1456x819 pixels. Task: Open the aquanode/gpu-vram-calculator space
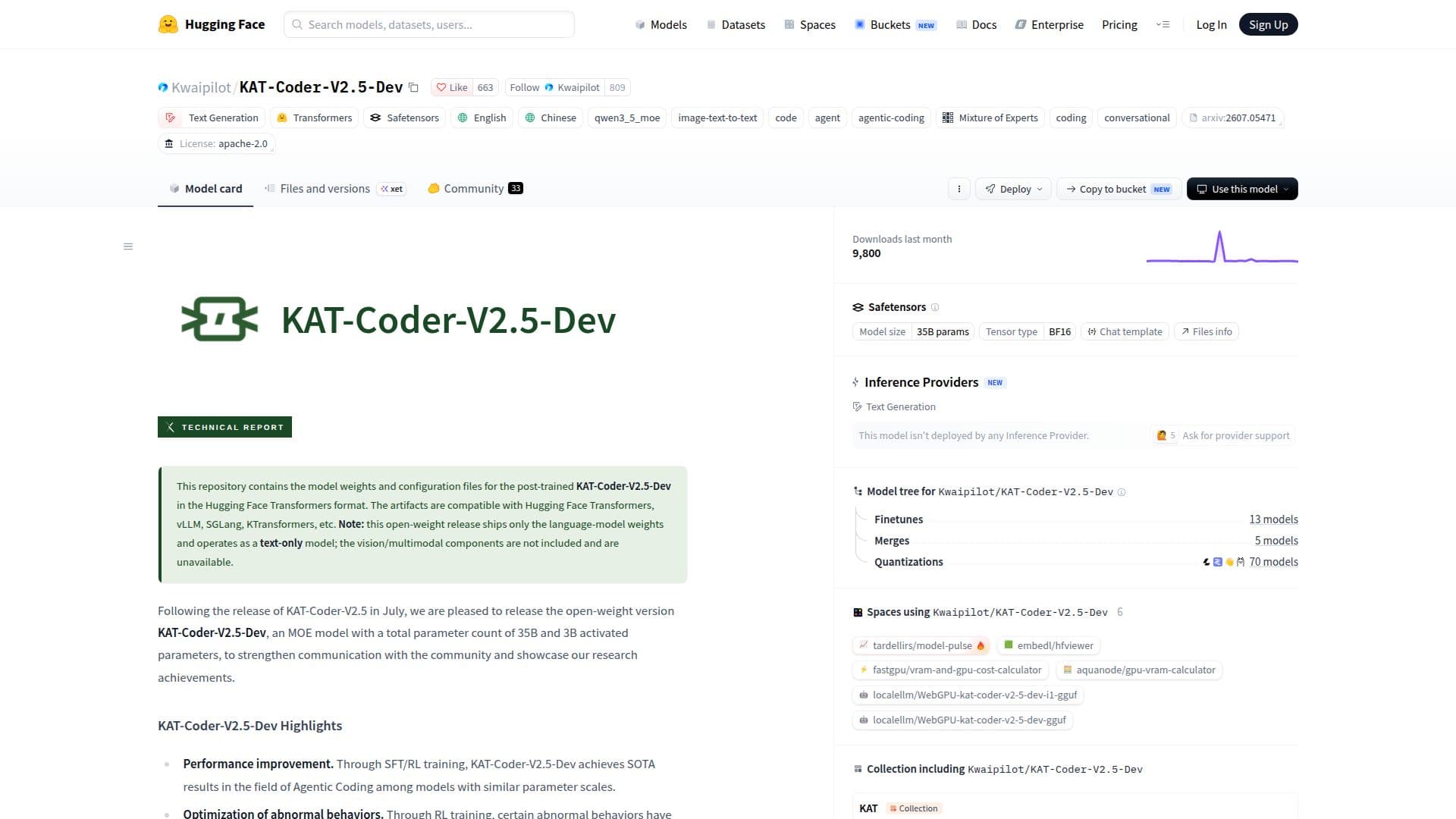[x=1139, y=670]
